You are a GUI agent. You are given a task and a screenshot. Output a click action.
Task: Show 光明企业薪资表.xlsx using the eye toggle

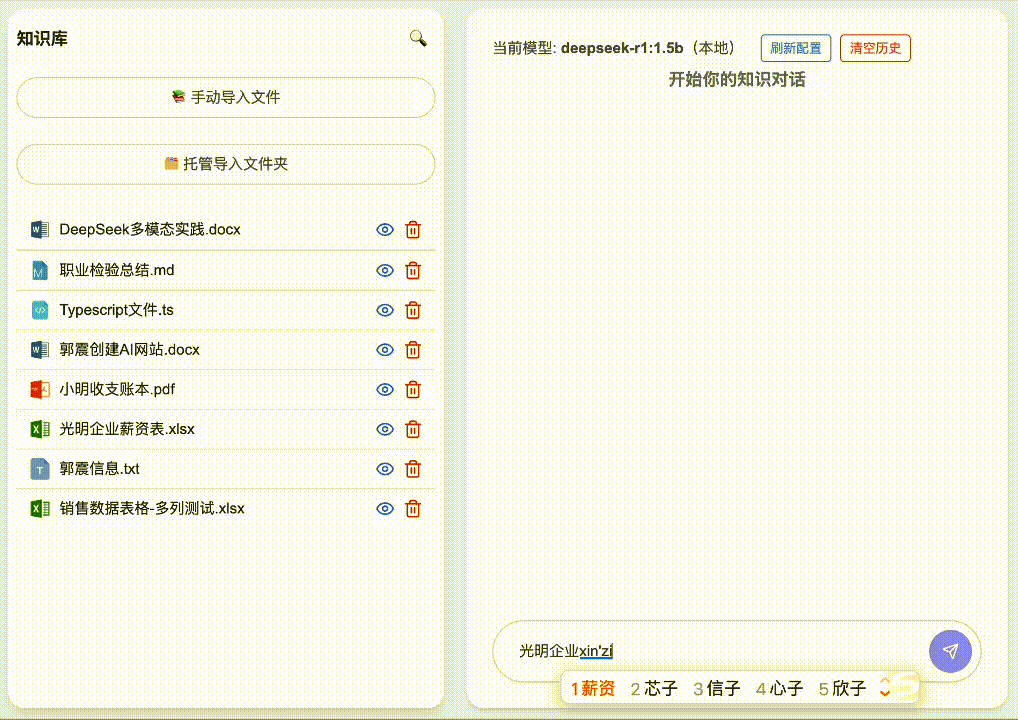click(384, 429)
